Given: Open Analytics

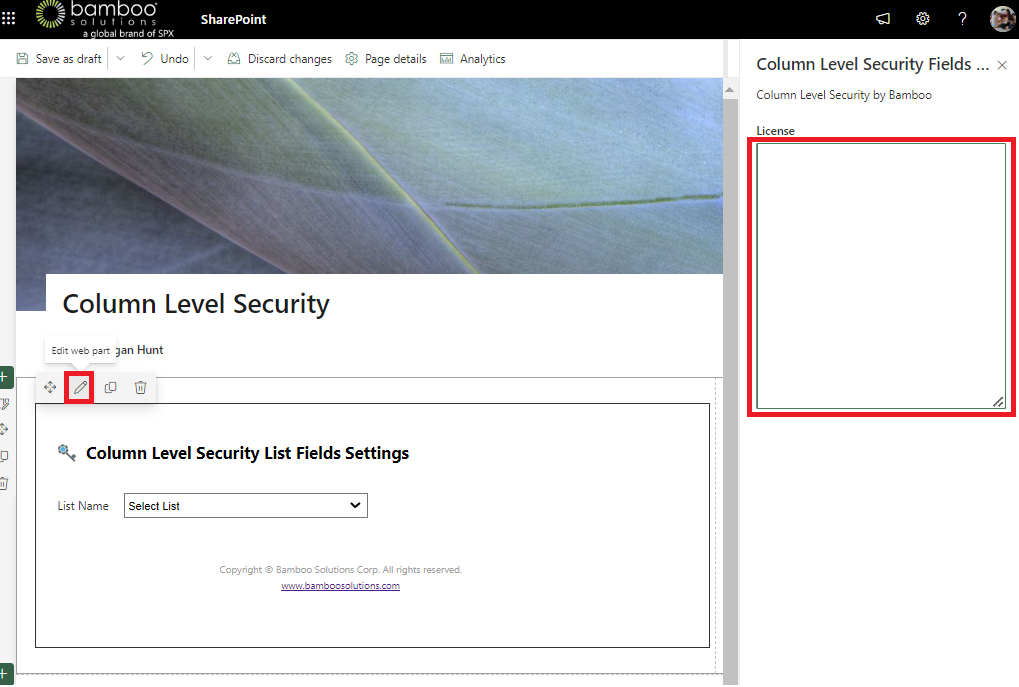Looking at the screenshot, I should tap(472, 58).
